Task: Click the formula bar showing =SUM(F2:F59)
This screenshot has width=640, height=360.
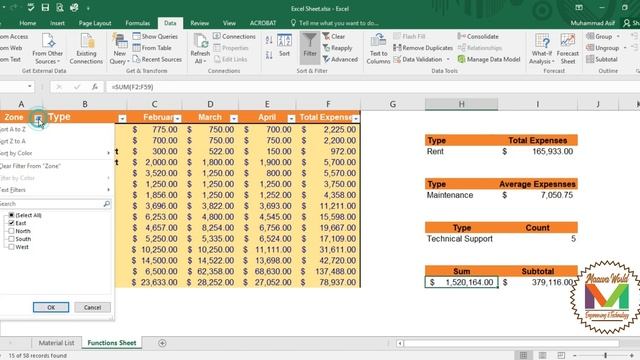Action: (x=371, y=87)
